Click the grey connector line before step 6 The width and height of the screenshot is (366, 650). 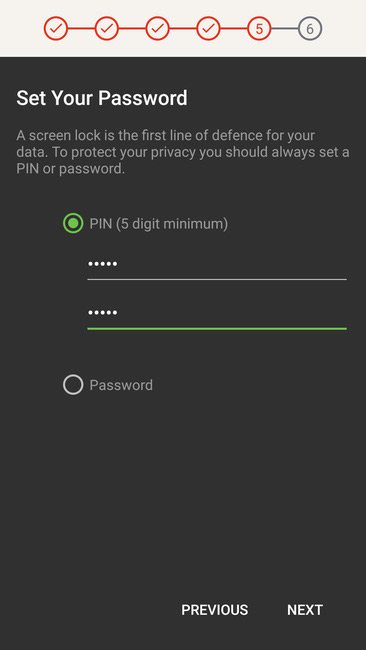285,29
